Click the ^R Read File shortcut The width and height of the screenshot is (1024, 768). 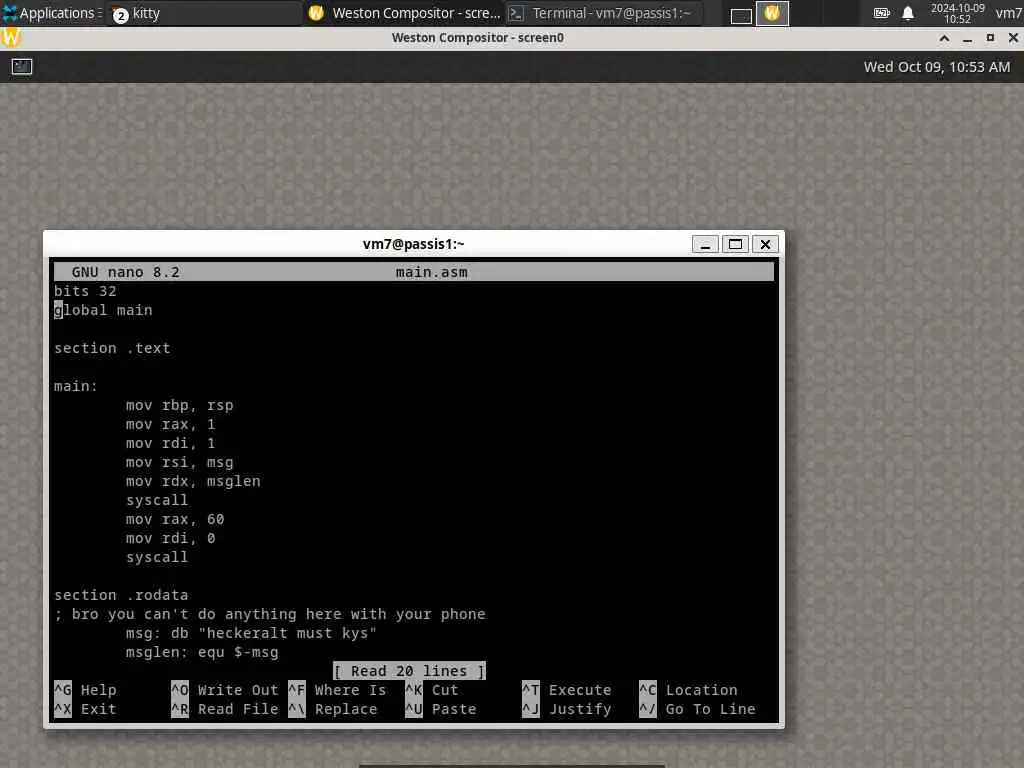click(x=225, y=709)
